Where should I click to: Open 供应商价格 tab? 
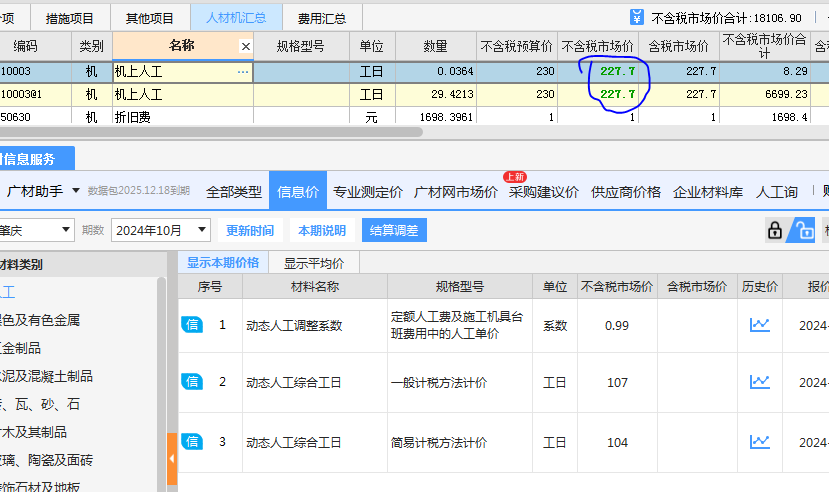(x=625, y=192)
